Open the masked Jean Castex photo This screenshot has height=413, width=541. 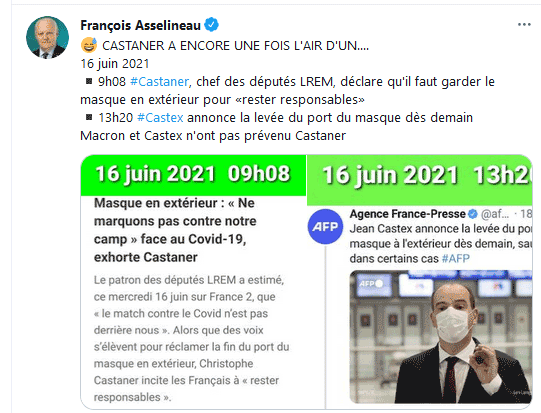[441, 337]
